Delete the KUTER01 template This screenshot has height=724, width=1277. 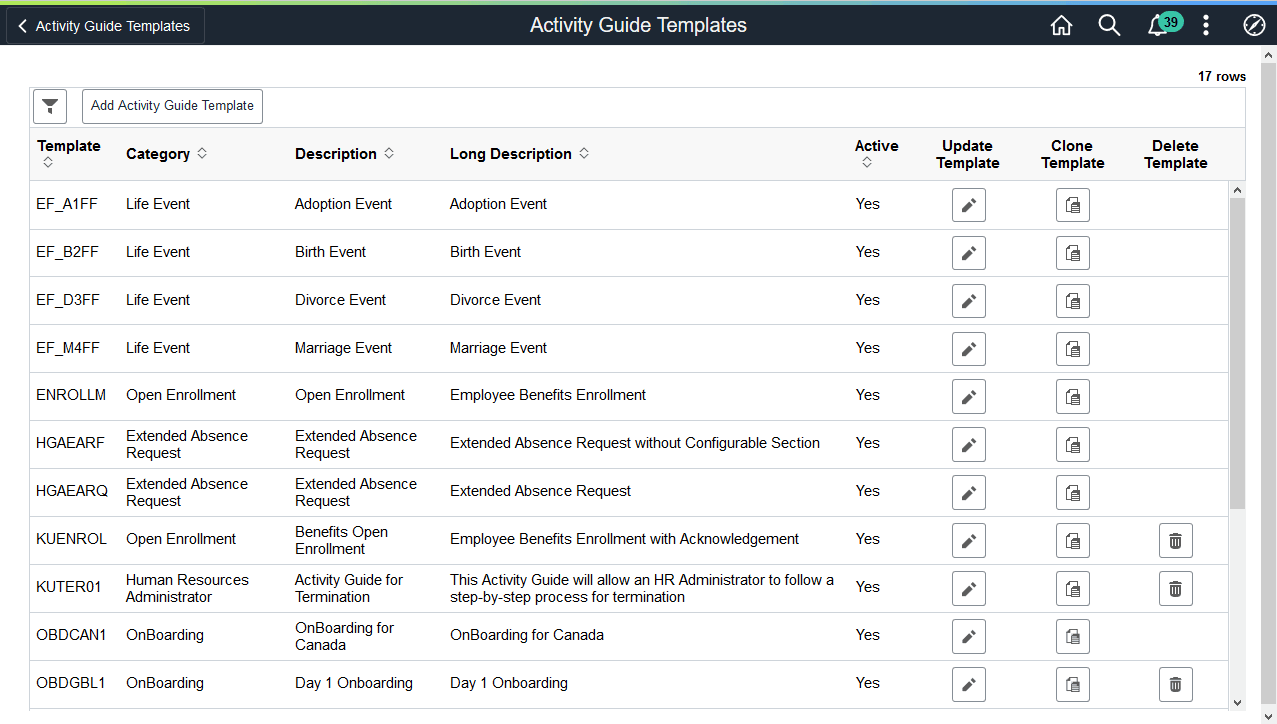1176,589
